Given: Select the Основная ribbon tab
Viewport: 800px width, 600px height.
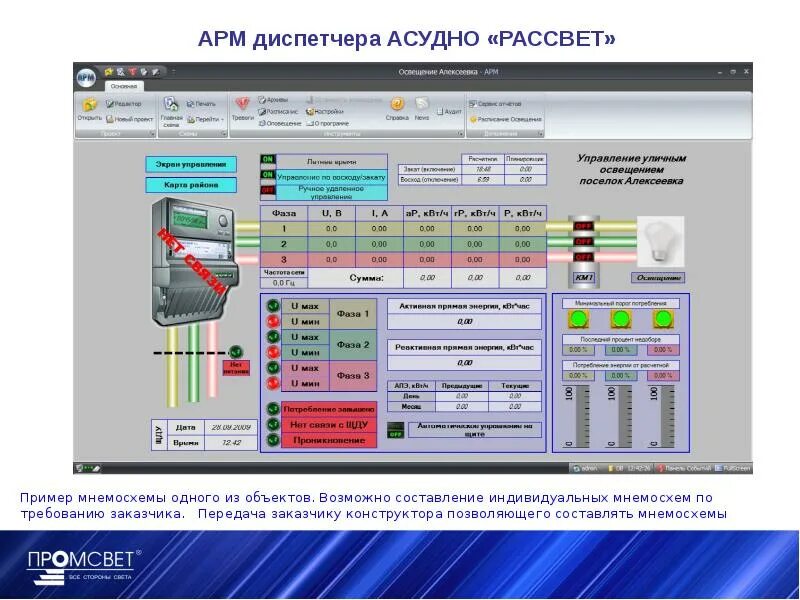Looking at the screenshot, I should 124,86.
